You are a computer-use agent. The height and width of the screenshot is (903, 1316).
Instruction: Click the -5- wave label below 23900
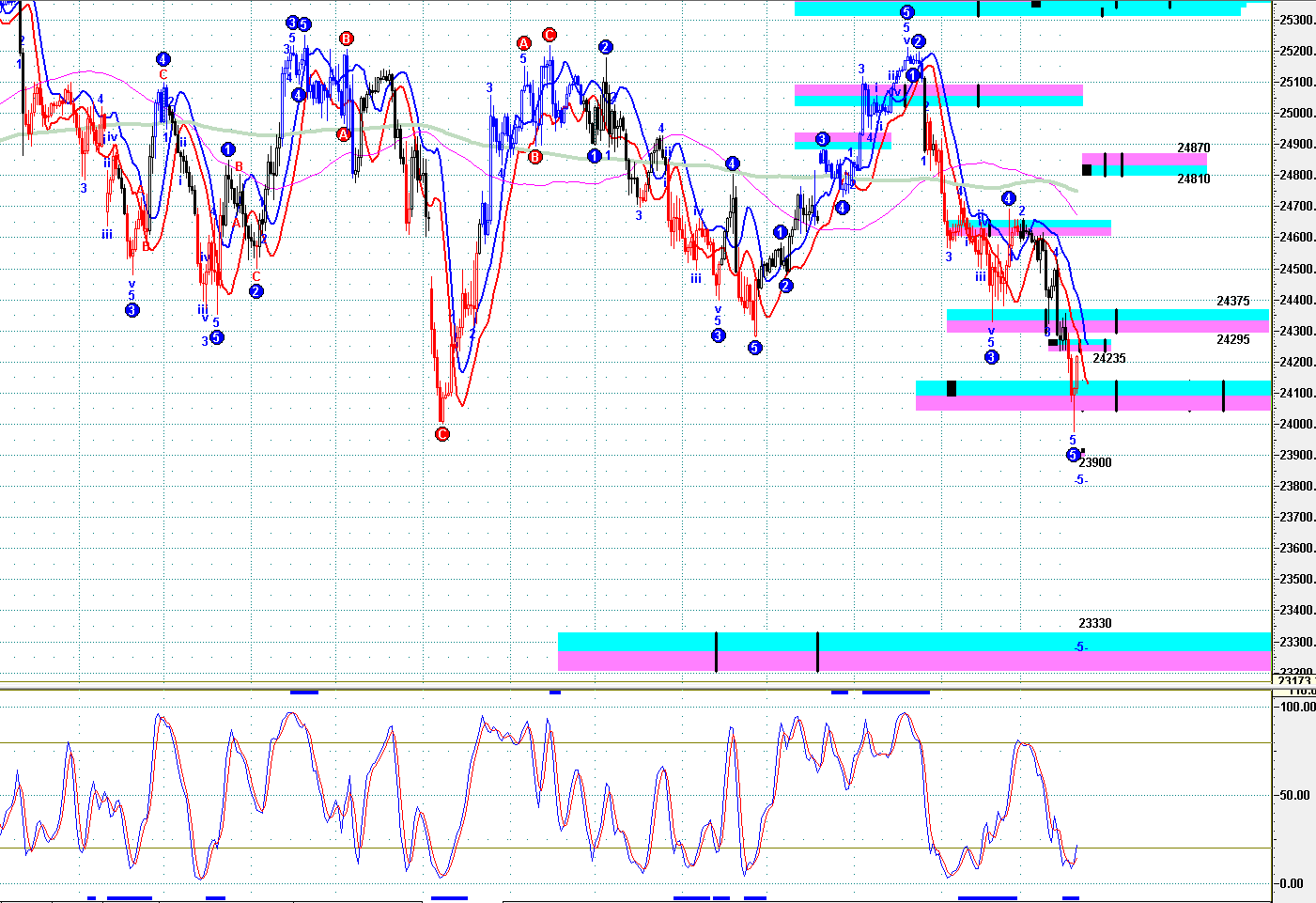click(x=1080, y=480)
